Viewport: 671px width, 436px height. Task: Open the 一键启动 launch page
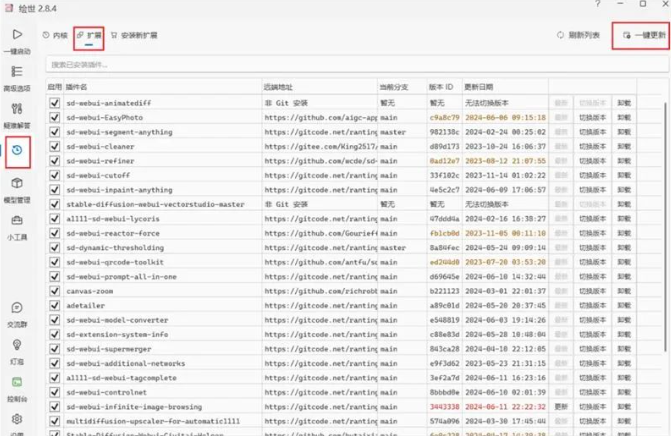point(17,41)
